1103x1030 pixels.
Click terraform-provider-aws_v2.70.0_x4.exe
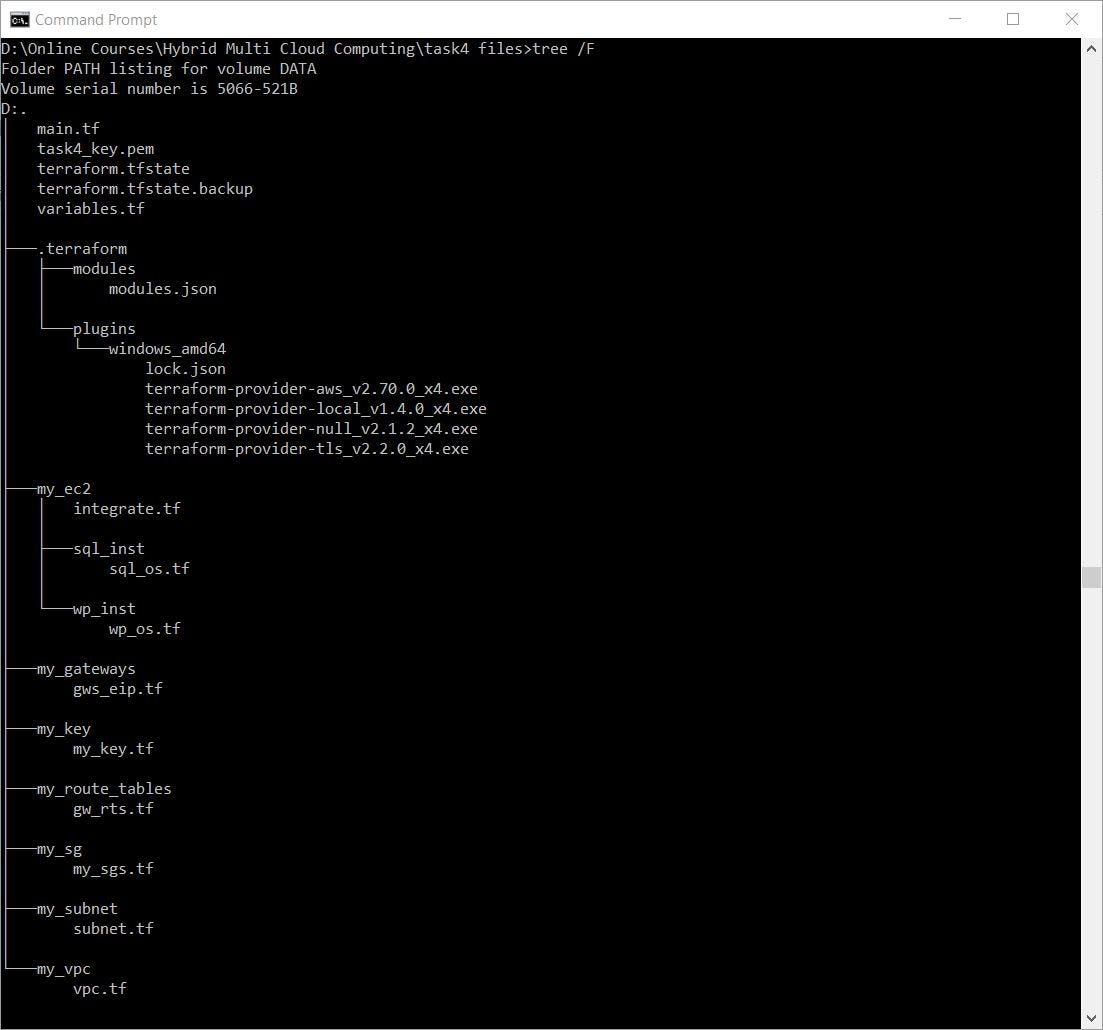pyautogui.click(x=312, y=389)
